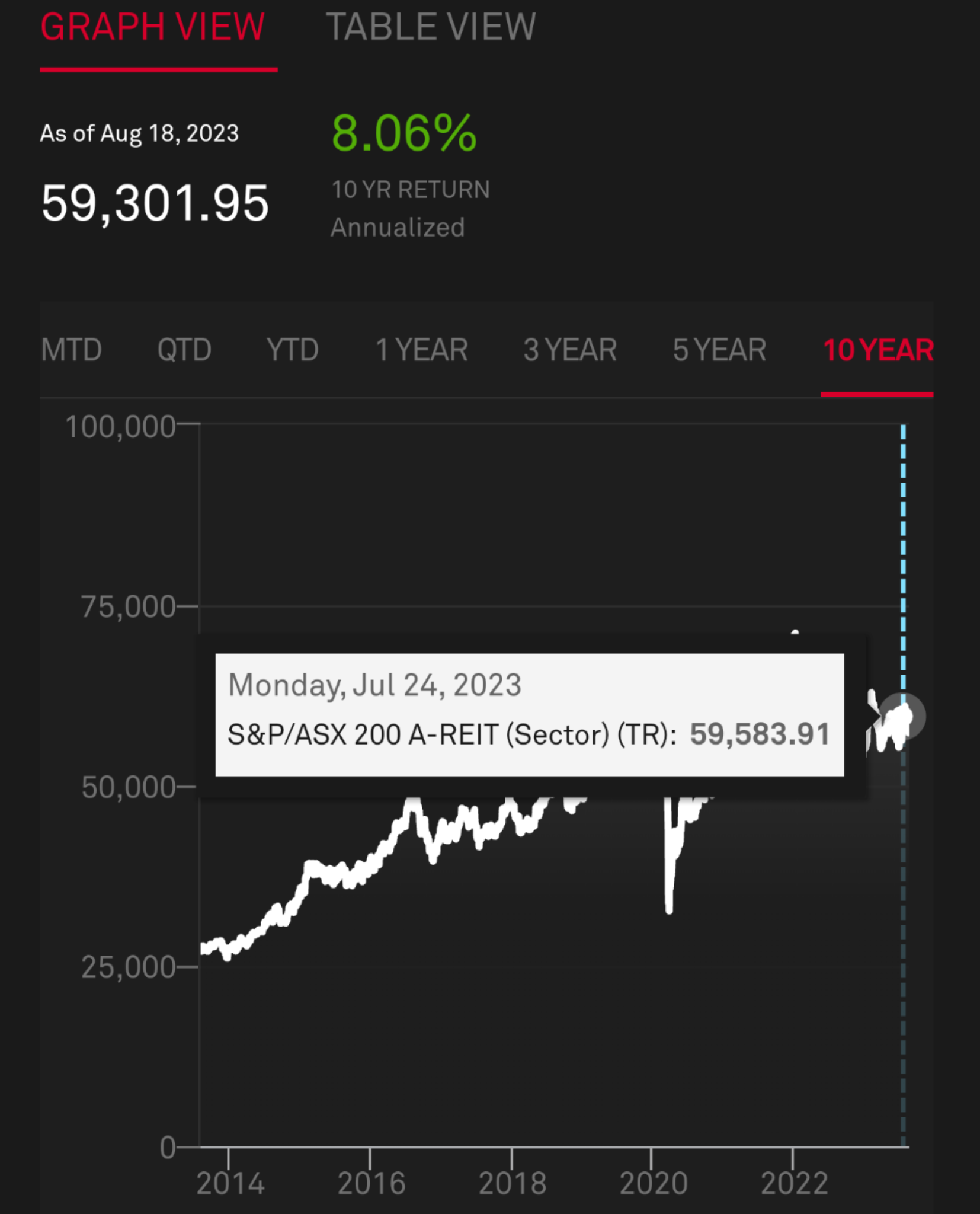Click the 2022 x-axis label
Screen dimensions: 980x1214
tap(794, 1183)
